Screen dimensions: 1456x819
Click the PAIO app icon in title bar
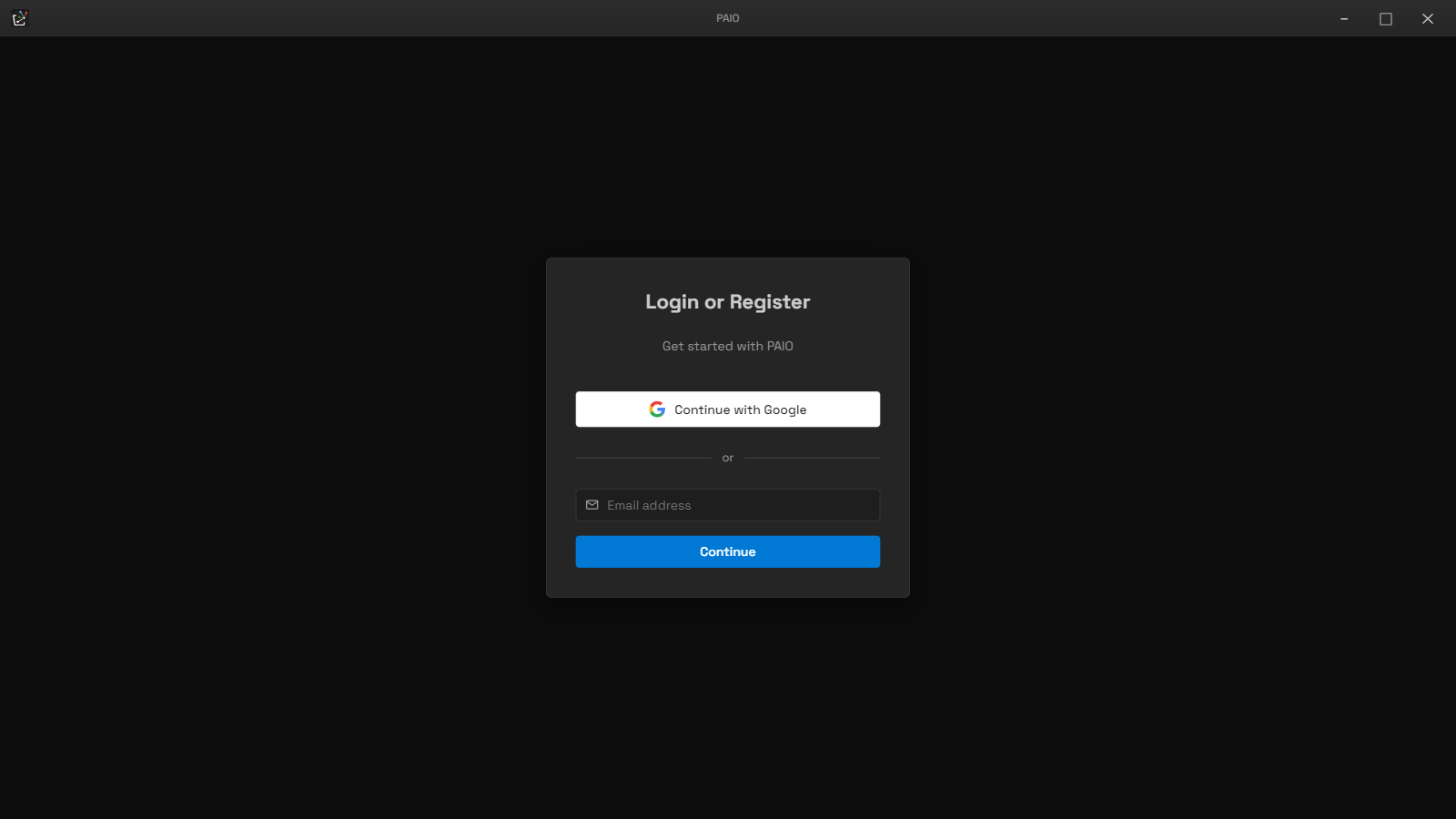coord(20,18)
